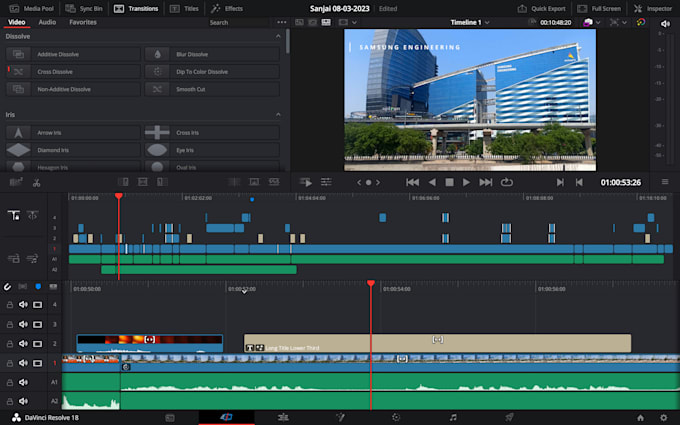Select the Smooth Cut transition
Viewport: 680px width, 425px height.
point(212,89)
